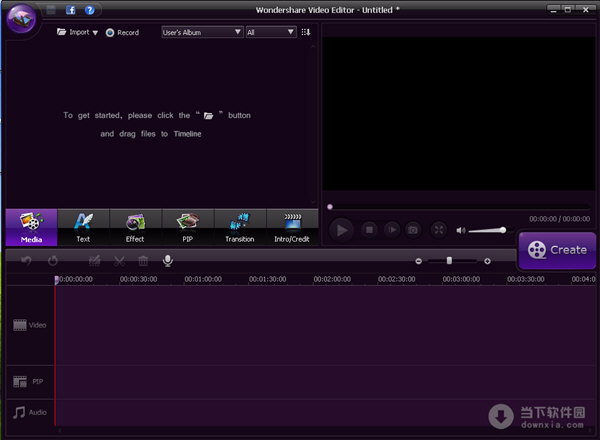Expand the Import dropdown arrow
The height and width of the screenshot is (440, 600).
[x=95, y=33]
